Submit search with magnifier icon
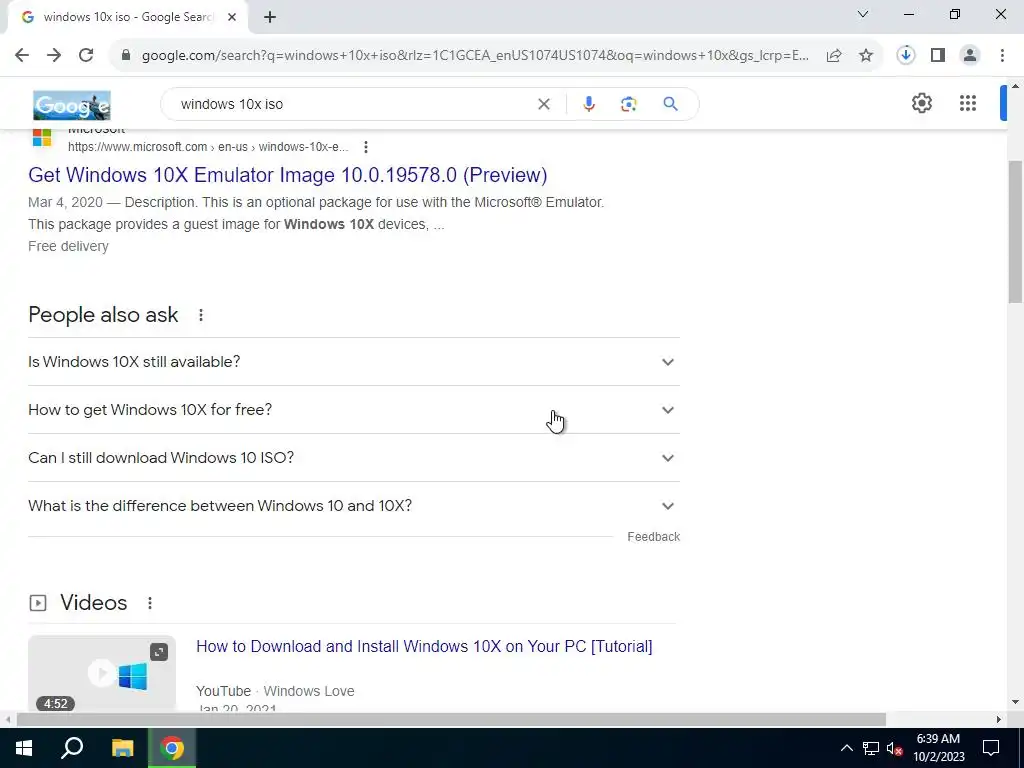Viewport: 1024px width, 768px height. 670,104
